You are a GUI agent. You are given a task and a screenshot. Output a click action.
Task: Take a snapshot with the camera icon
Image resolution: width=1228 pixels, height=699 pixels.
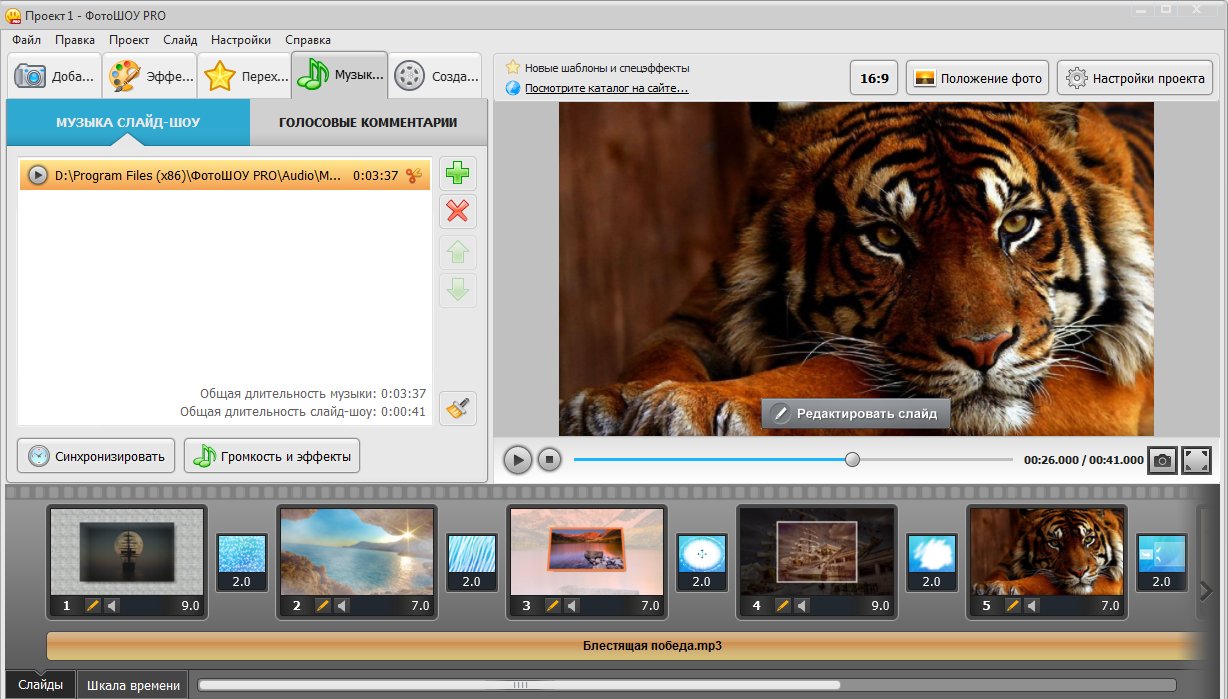click(x=1162, y=460)
